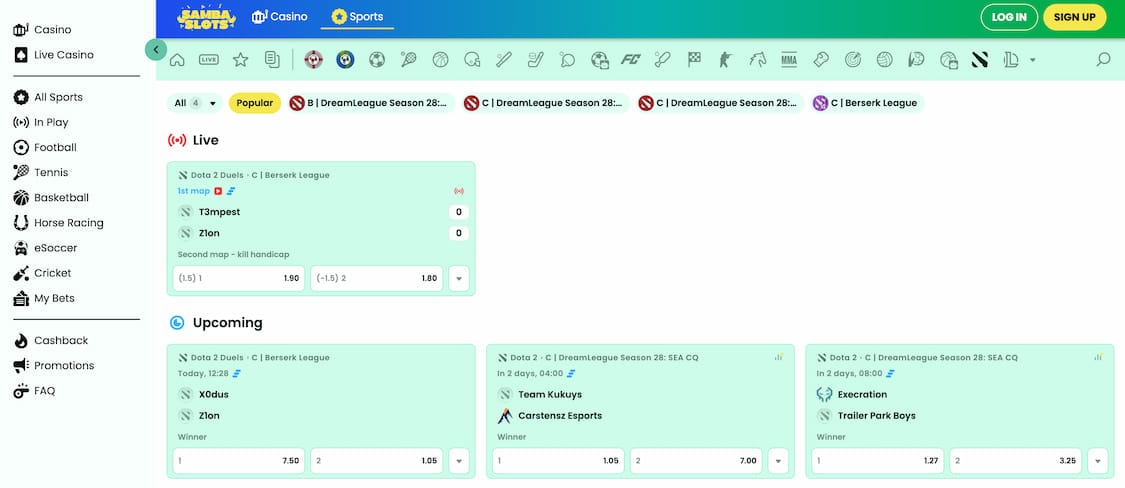Select the checkered racing flag icon
This screenshot has width=1125, height=488.
pos(694,60)
